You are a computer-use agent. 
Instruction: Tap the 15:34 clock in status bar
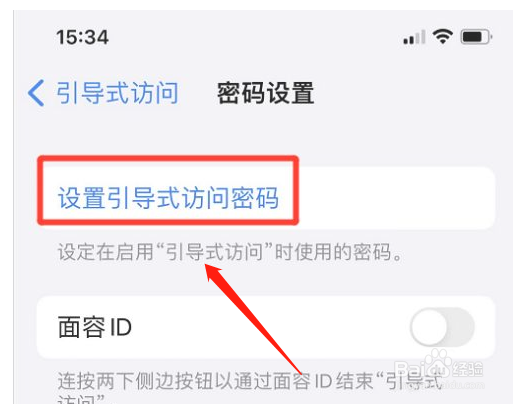82,37
